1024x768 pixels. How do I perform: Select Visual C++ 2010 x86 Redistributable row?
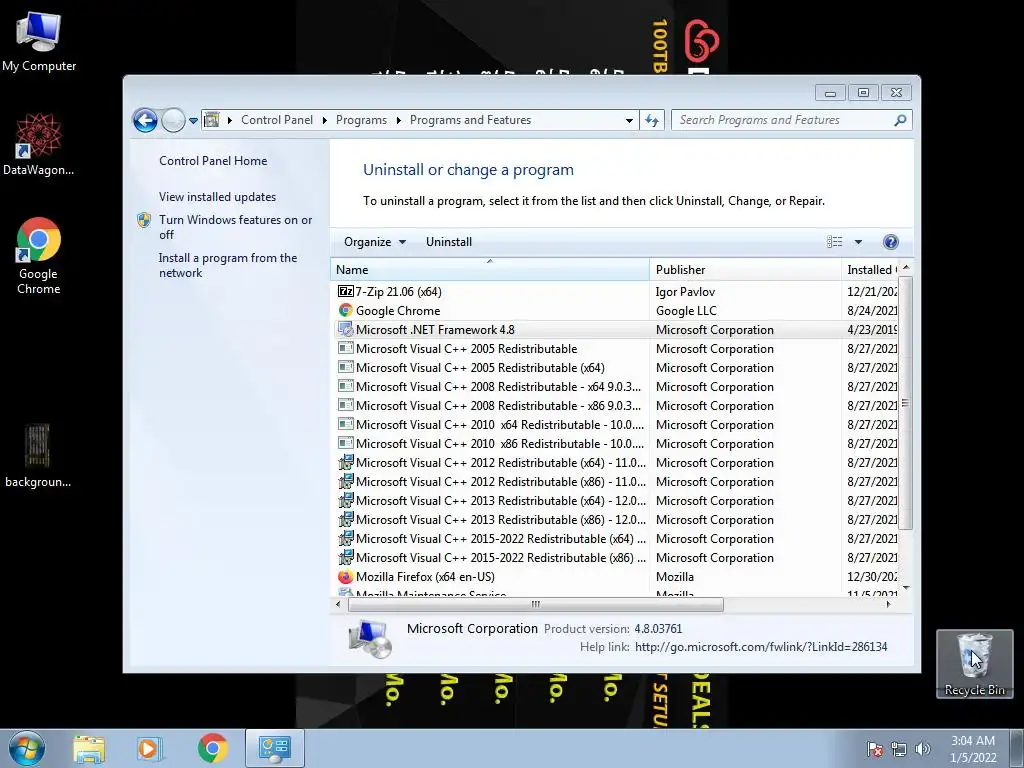pyautogui.click(x=616, y=443)
